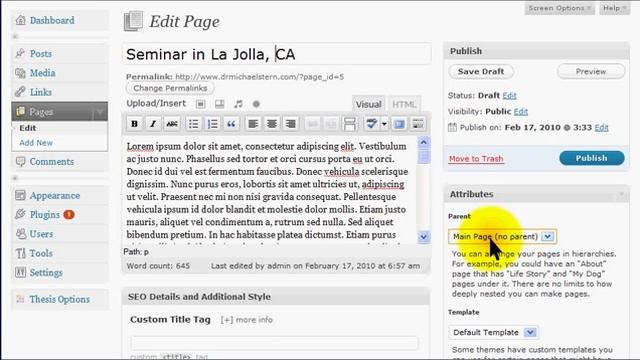
Task: Add video via Upload/Insert
Action: click(x=220, y=104)
